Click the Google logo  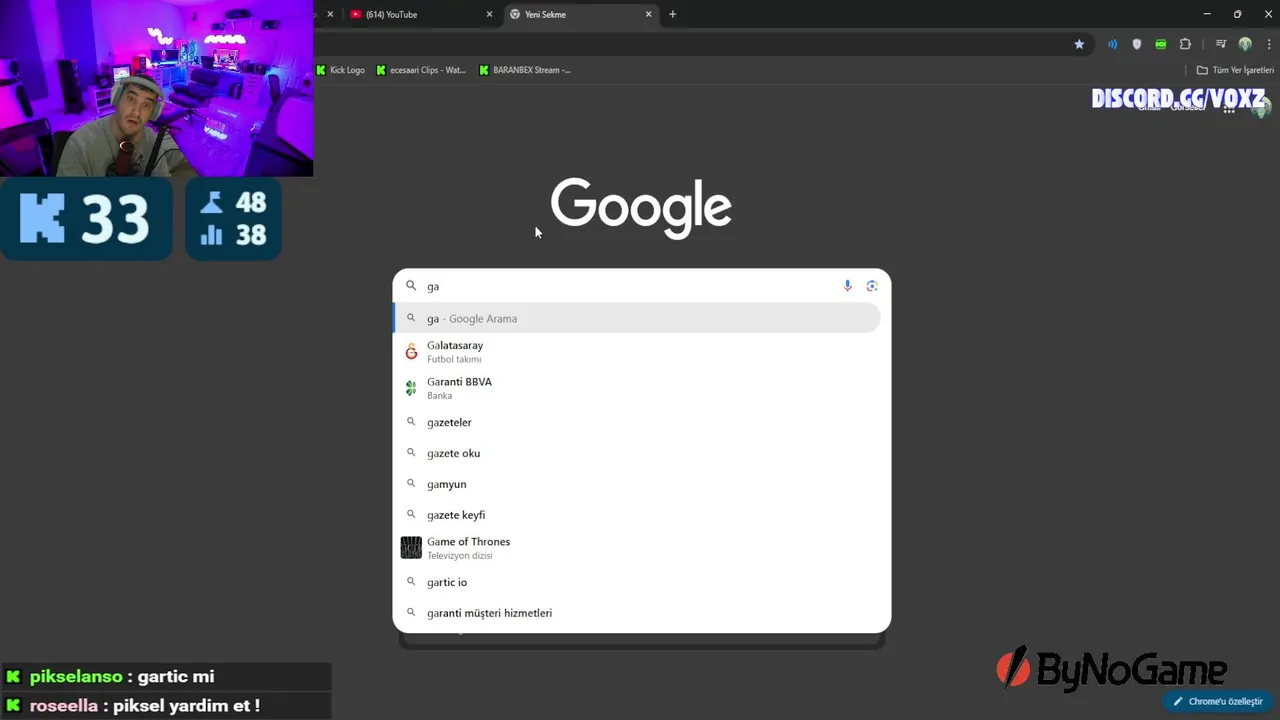pyautogui.click(x=641, y=208)
